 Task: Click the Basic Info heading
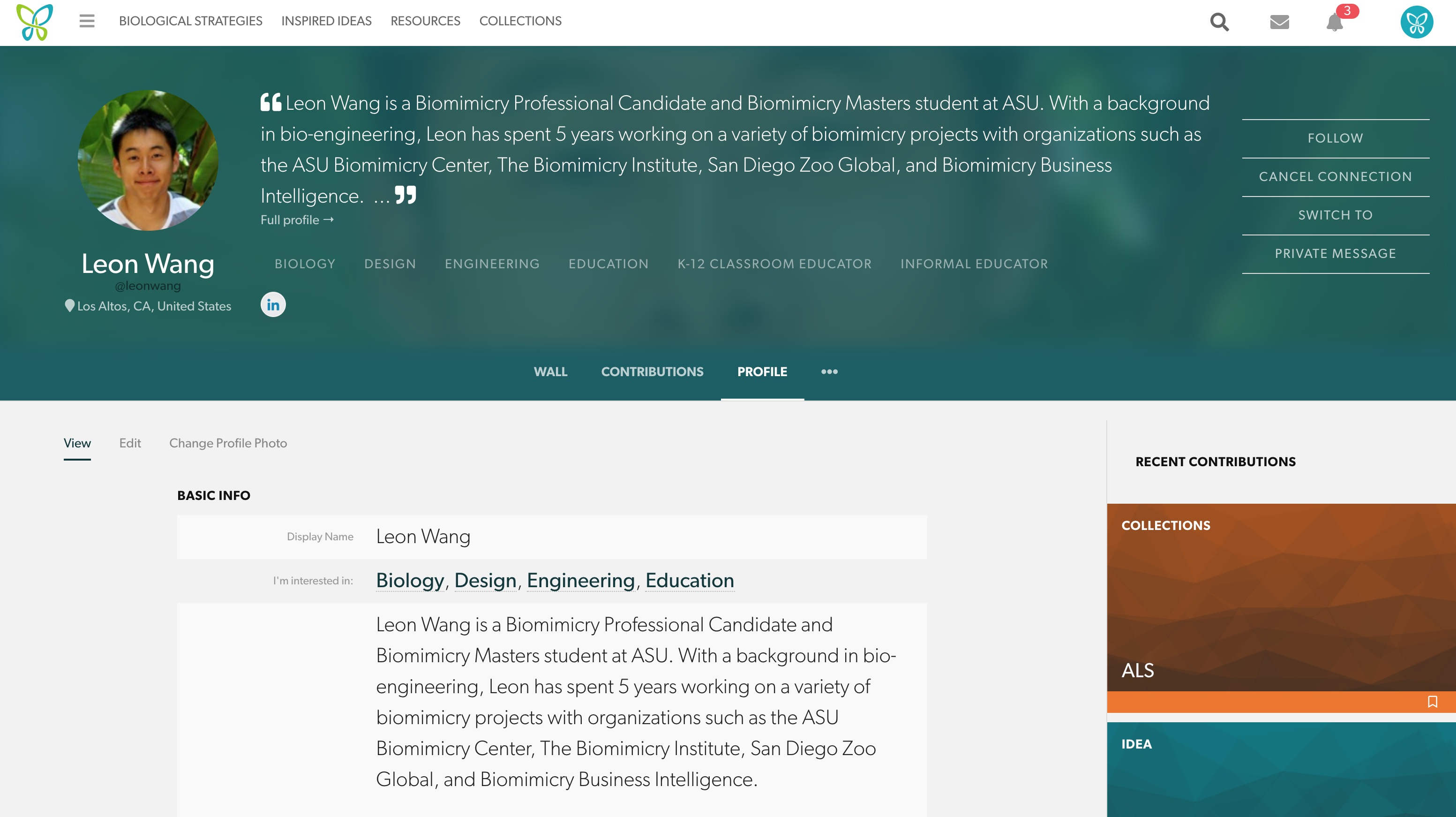(x=214, y=496)
